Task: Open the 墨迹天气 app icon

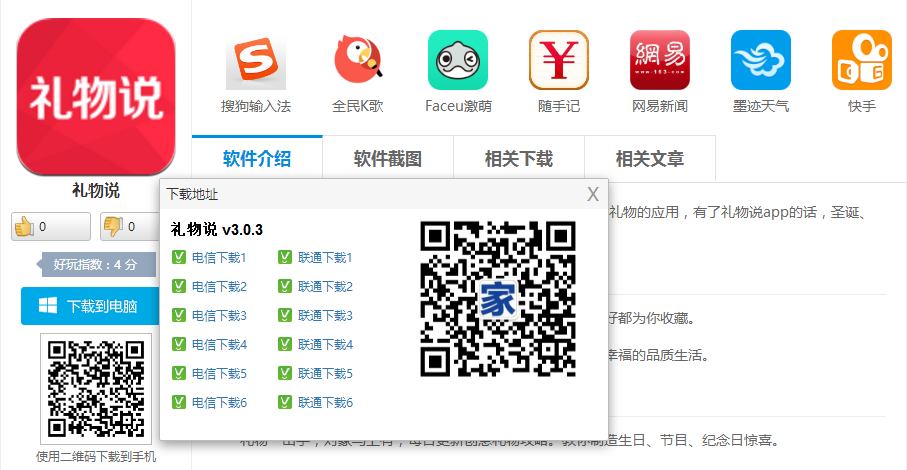Action: click(x=761, y=60)
